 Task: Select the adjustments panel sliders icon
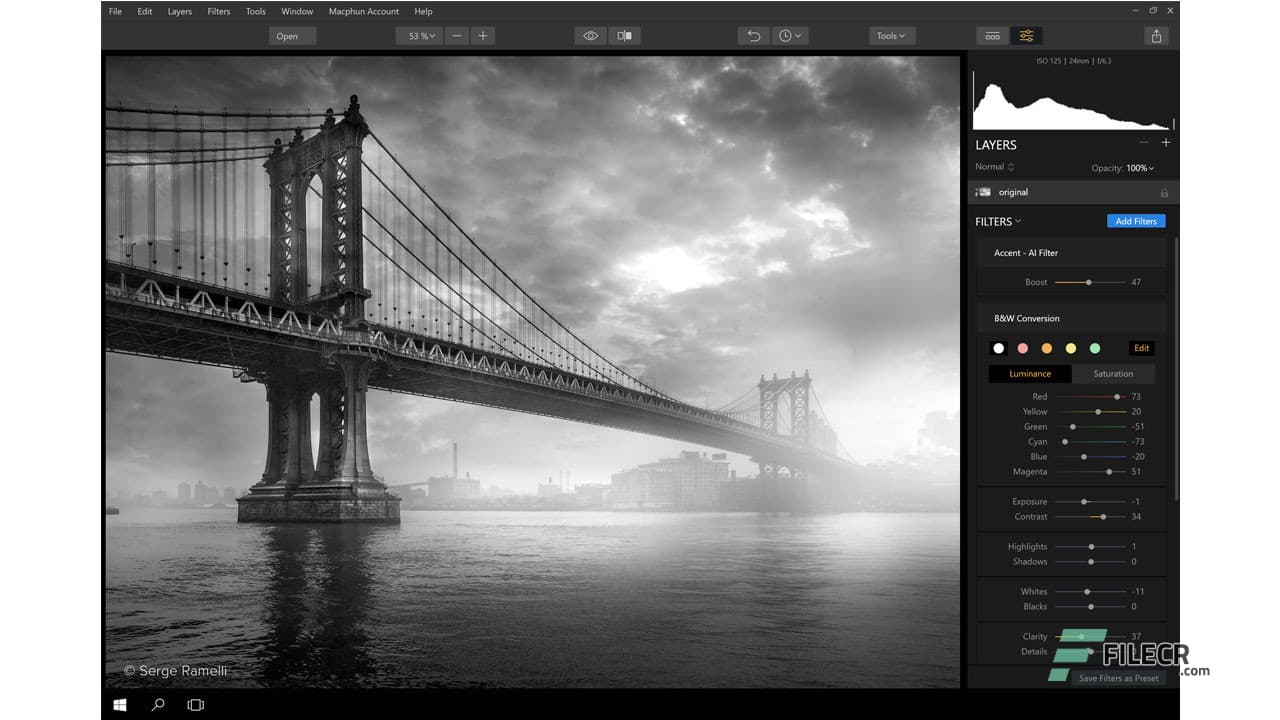(x=1026, y=35)
